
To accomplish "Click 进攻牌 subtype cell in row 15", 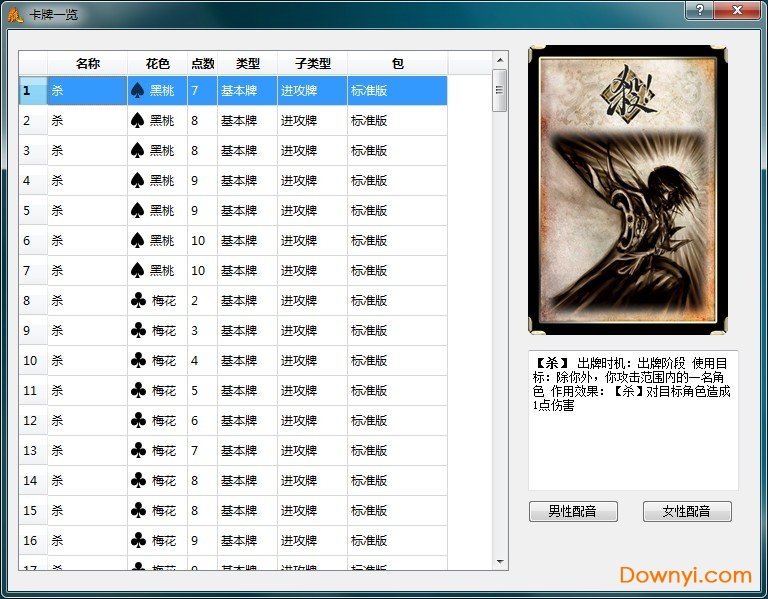I will pos(312,510).
